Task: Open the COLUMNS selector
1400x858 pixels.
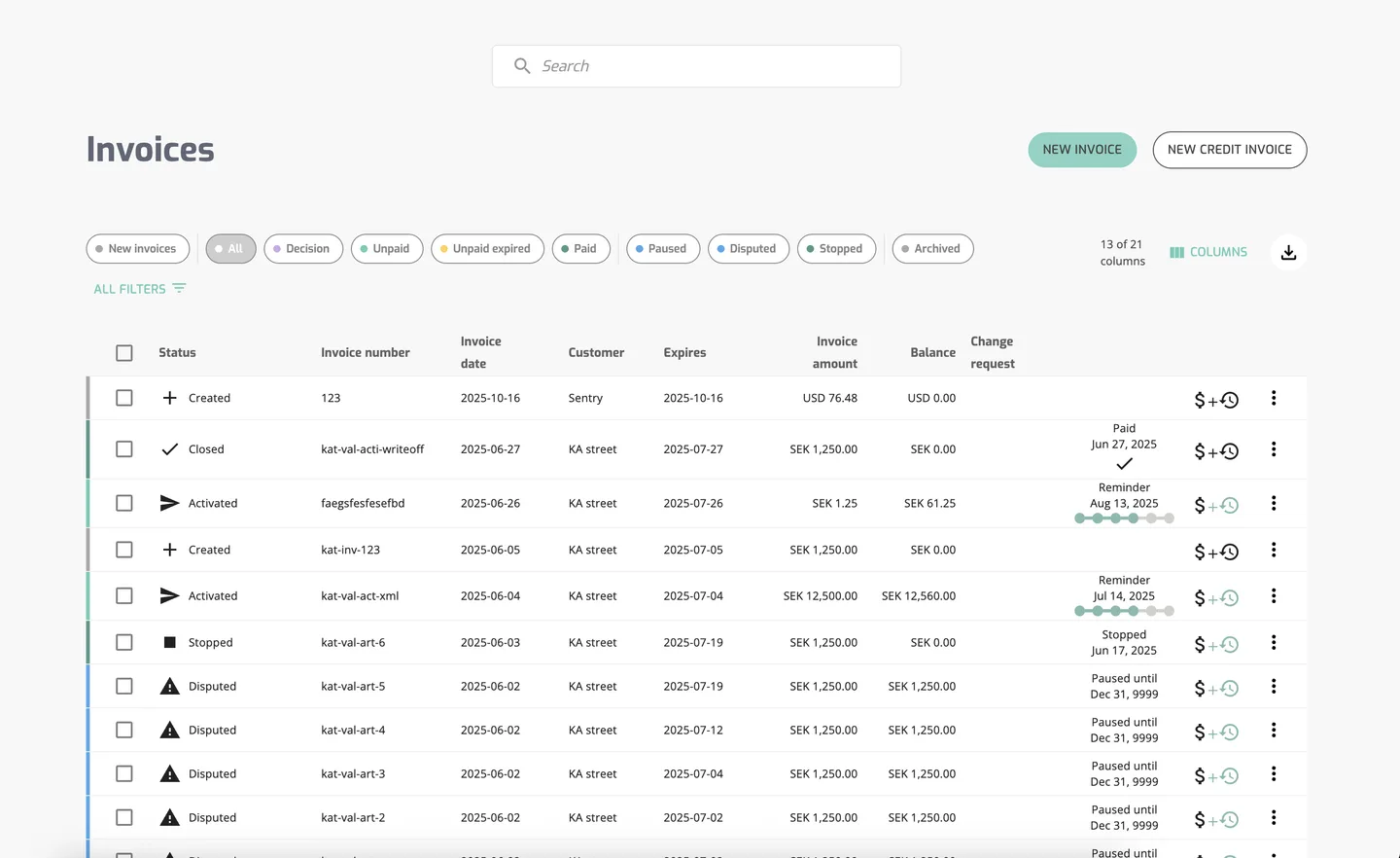Action: pos(1208,252)
